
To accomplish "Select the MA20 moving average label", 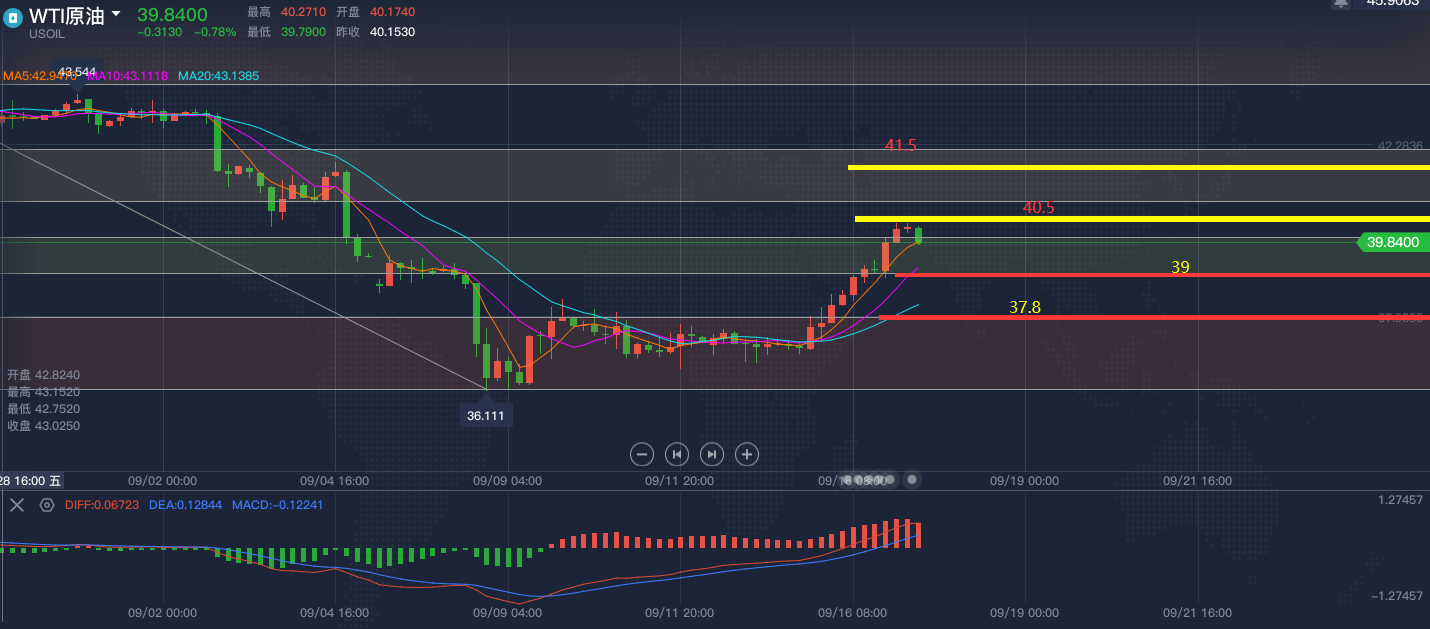I will pos(219,76).
